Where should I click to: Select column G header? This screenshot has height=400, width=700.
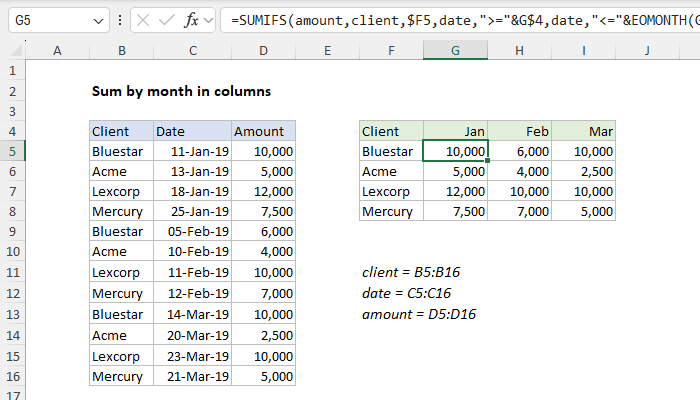coord(455,50)
